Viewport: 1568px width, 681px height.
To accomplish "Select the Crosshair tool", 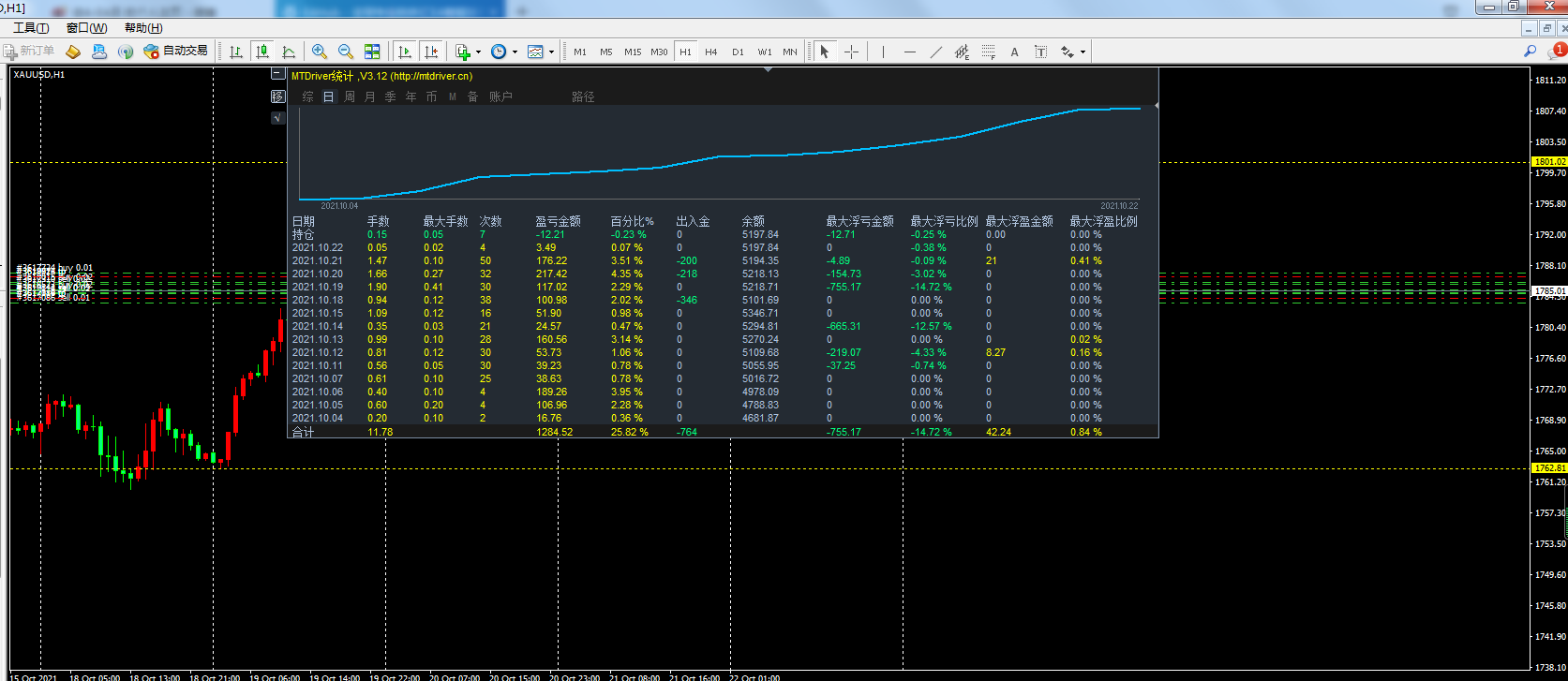I will pyautogui.click(x=851, y=52).
